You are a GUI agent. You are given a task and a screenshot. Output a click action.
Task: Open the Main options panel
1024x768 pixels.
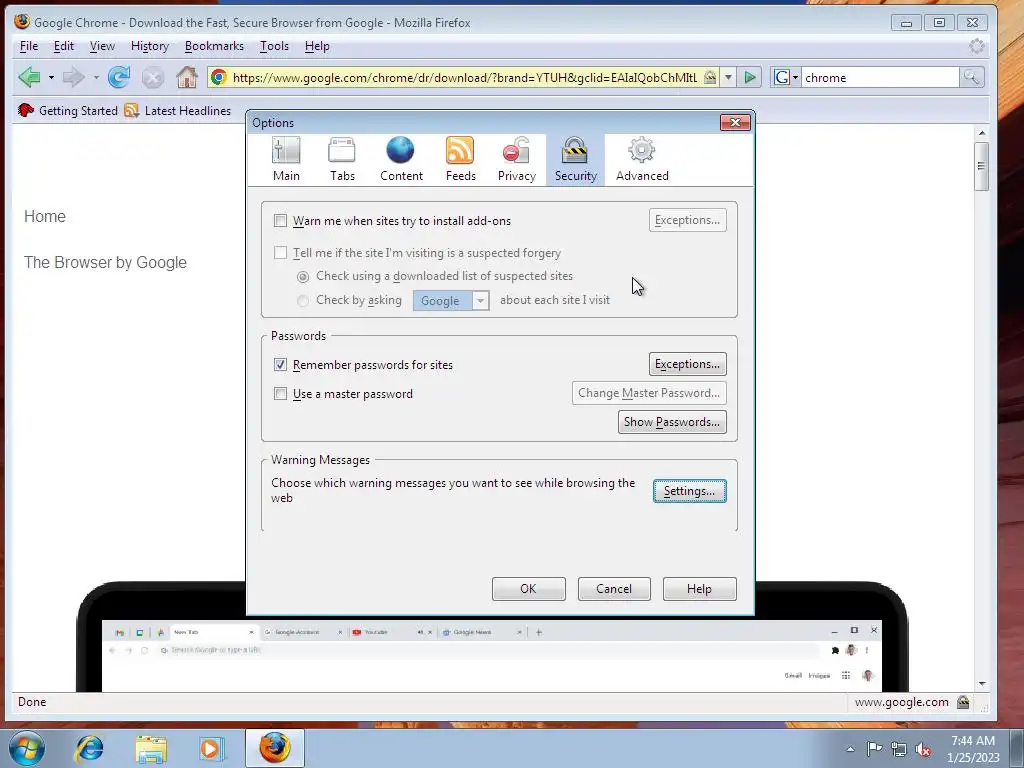pos(286,159)
